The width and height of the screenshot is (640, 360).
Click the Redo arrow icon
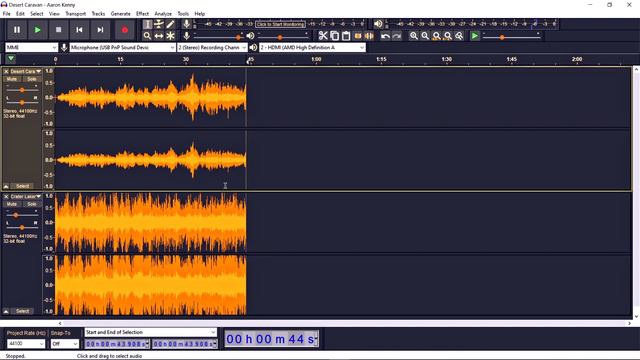coord(396,36)
